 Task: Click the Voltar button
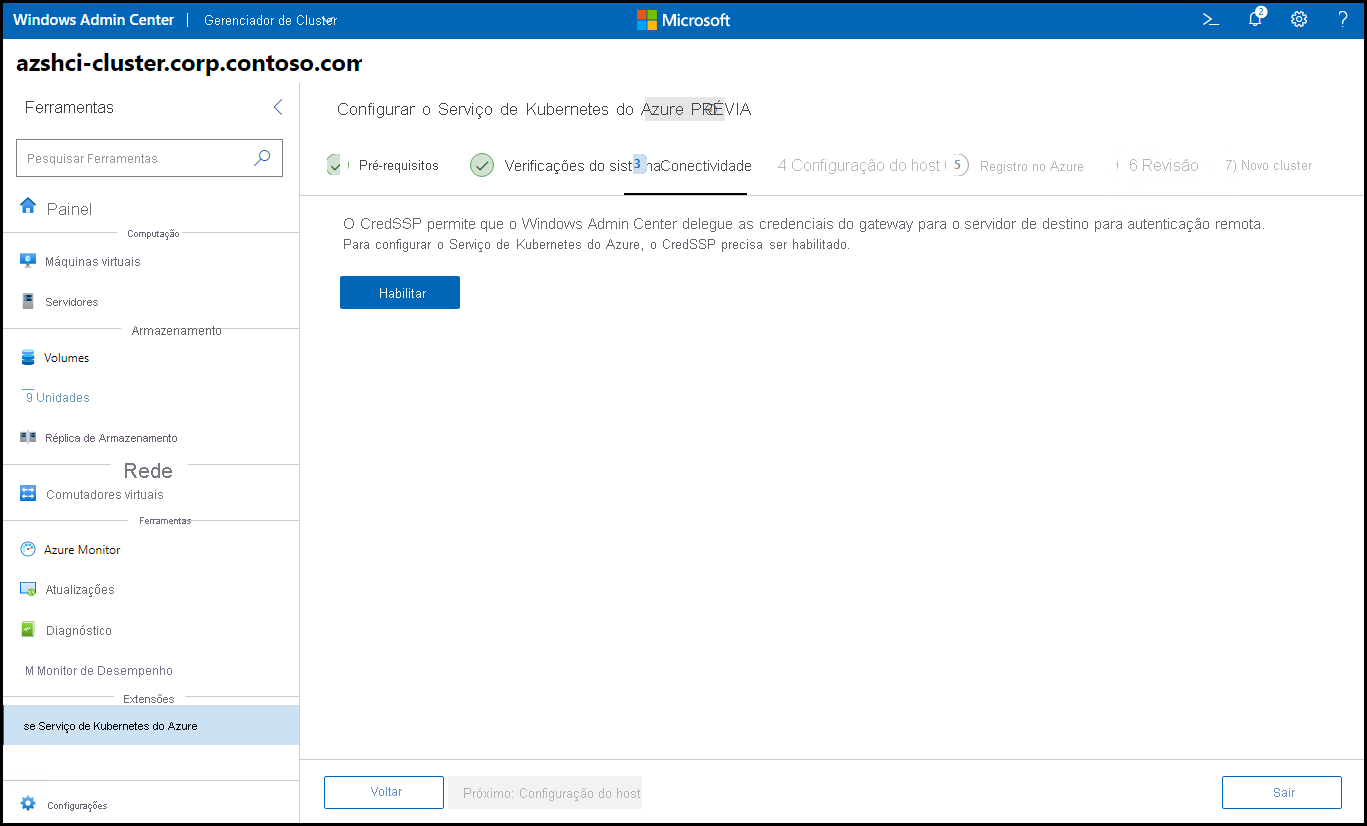click(x=384, y=792)
